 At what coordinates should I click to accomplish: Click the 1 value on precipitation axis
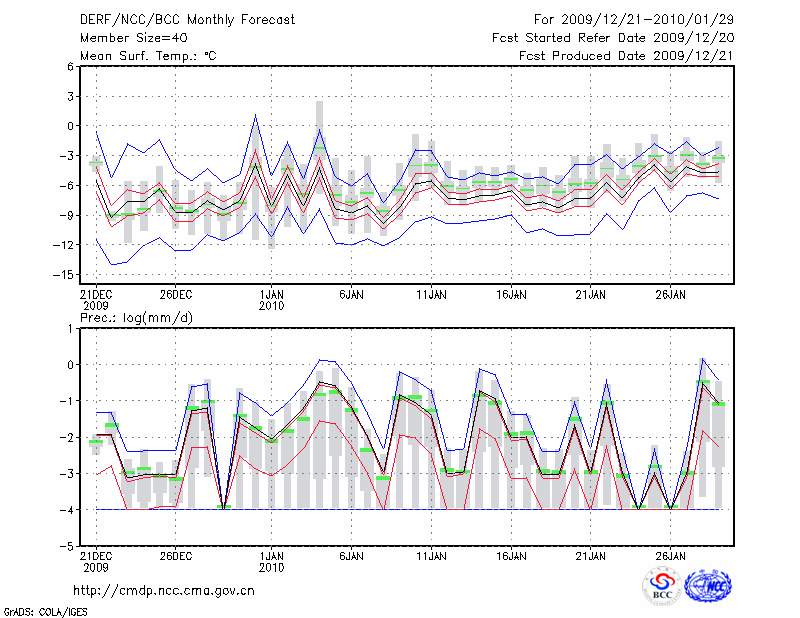tap(70, 328)
